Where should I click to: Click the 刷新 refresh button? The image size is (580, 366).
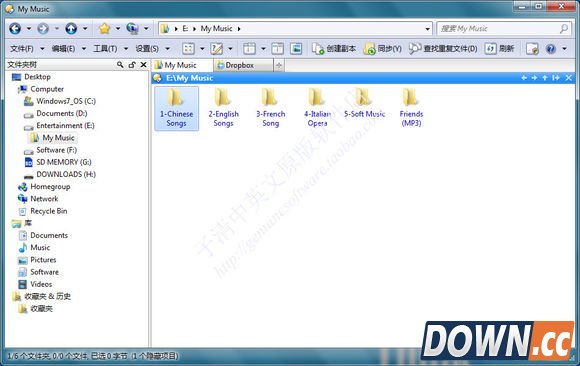499,48
